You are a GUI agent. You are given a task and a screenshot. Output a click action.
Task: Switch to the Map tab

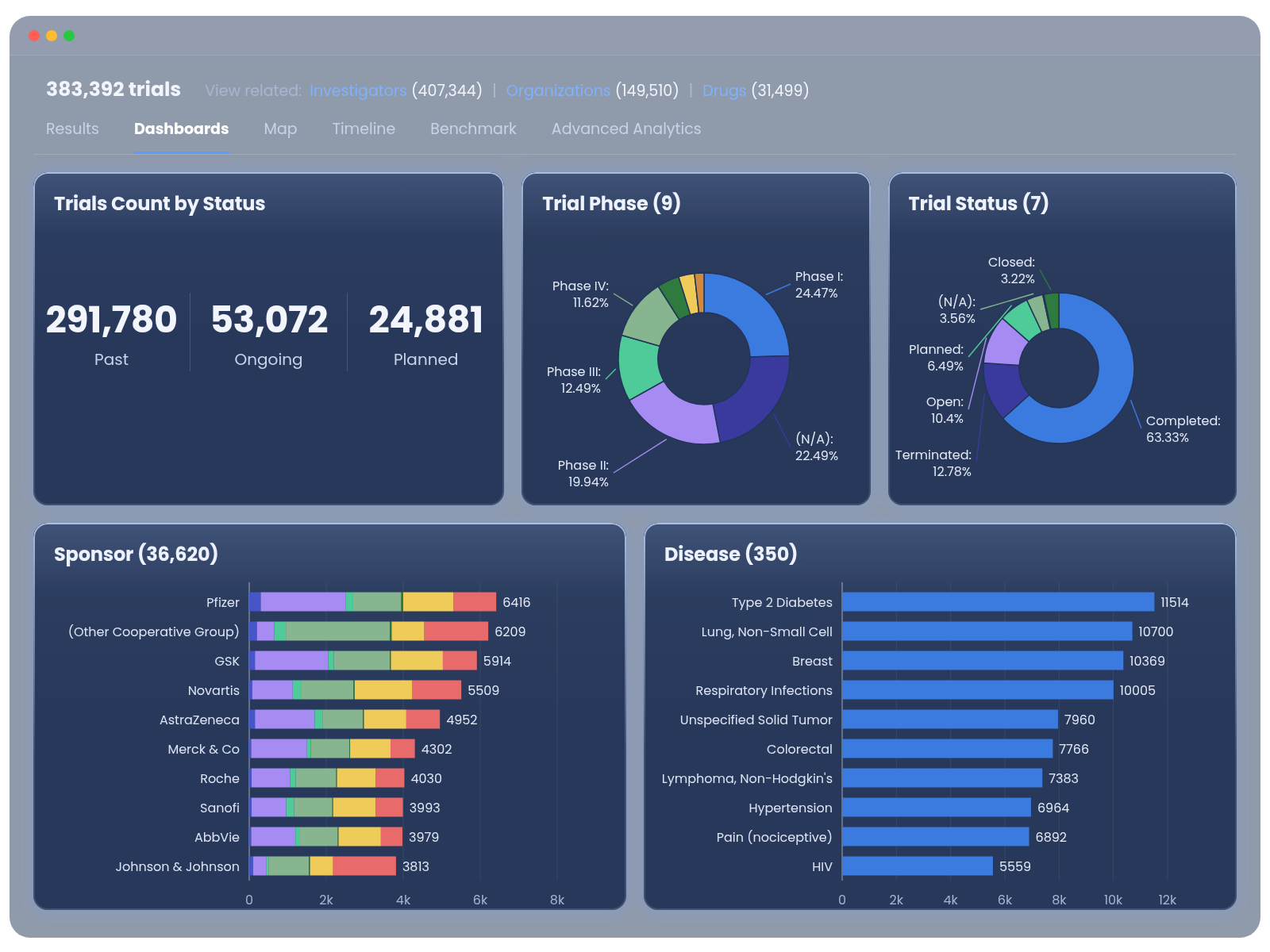tap(280, 129)
